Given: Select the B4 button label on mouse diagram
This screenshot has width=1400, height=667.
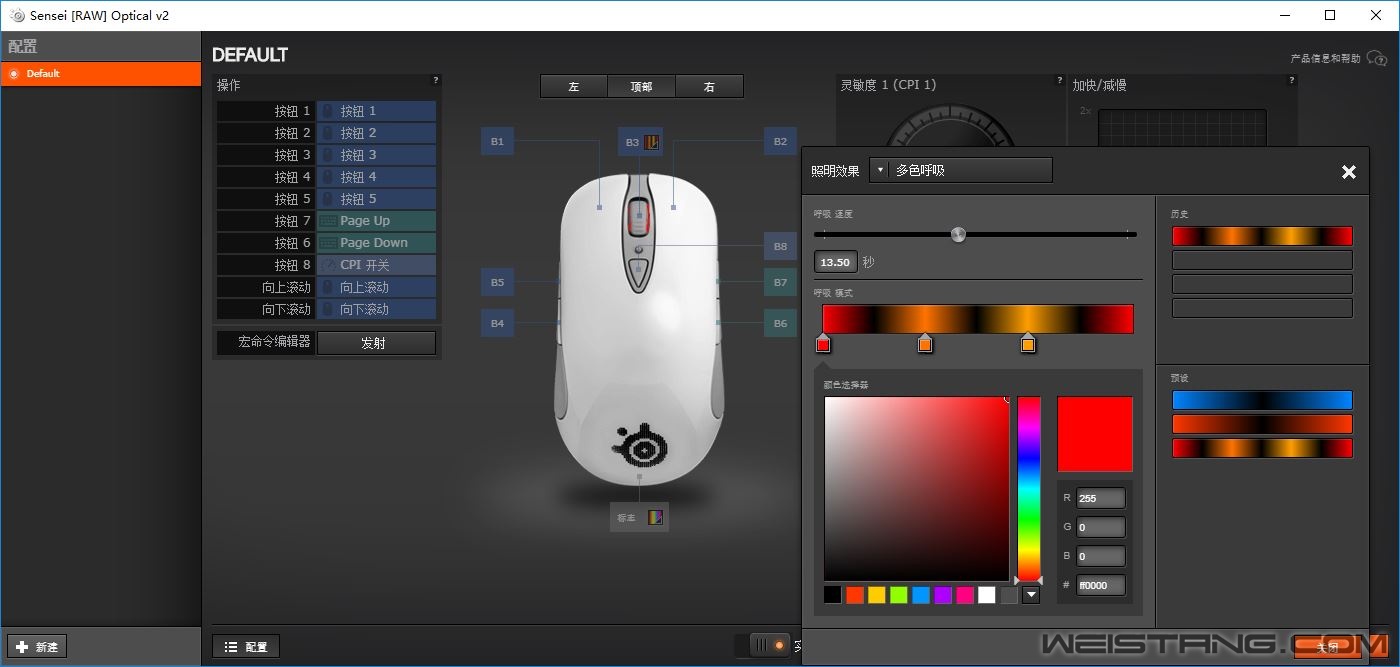Looking at the screenshot, I should tap(497, 323).
